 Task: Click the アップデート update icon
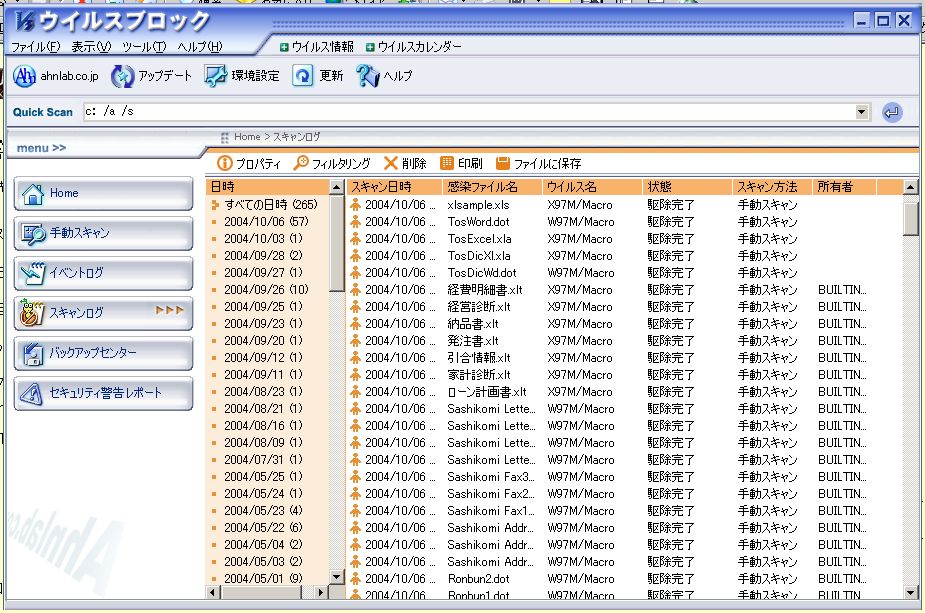(x=123, y=76)
